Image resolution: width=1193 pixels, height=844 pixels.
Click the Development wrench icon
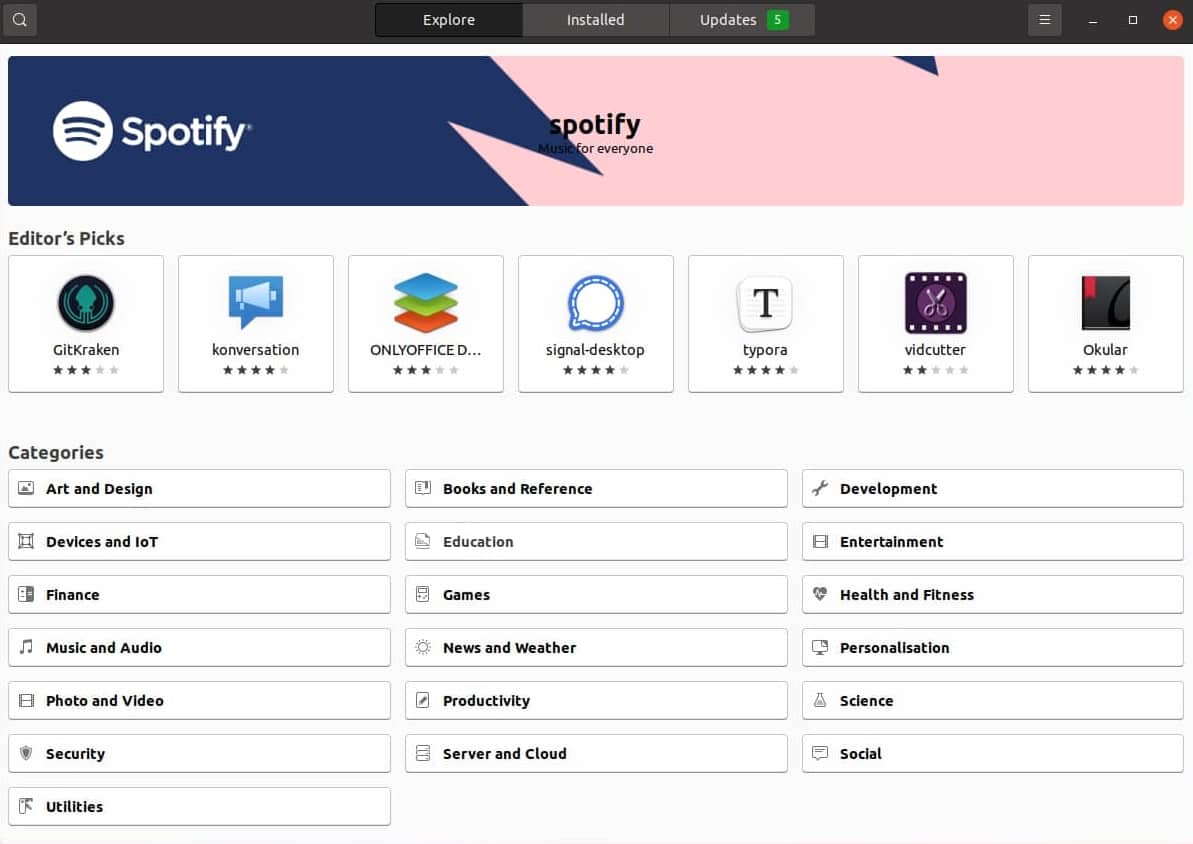point(820,488)
